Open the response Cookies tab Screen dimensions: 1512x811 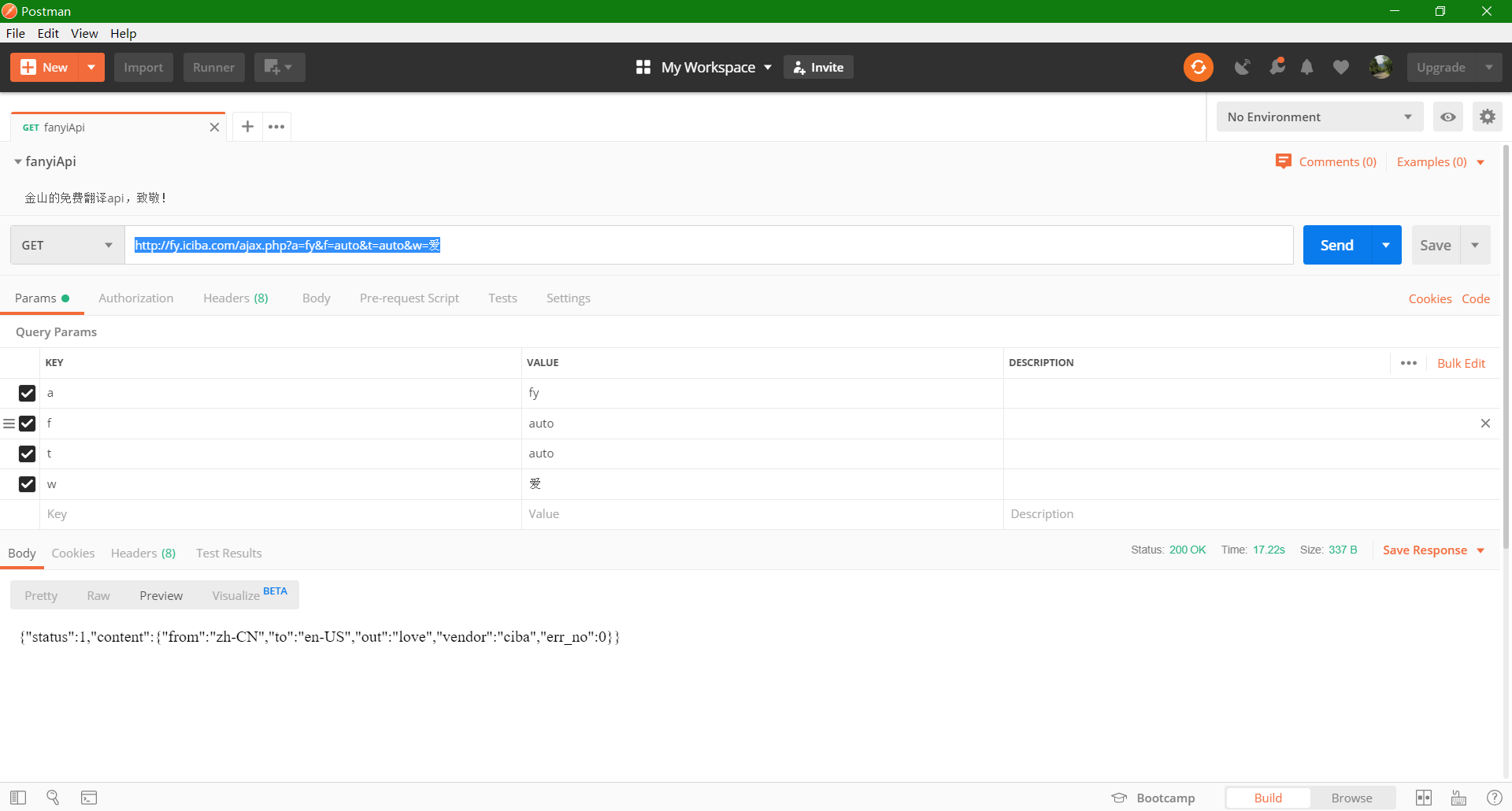click(73, 554)
